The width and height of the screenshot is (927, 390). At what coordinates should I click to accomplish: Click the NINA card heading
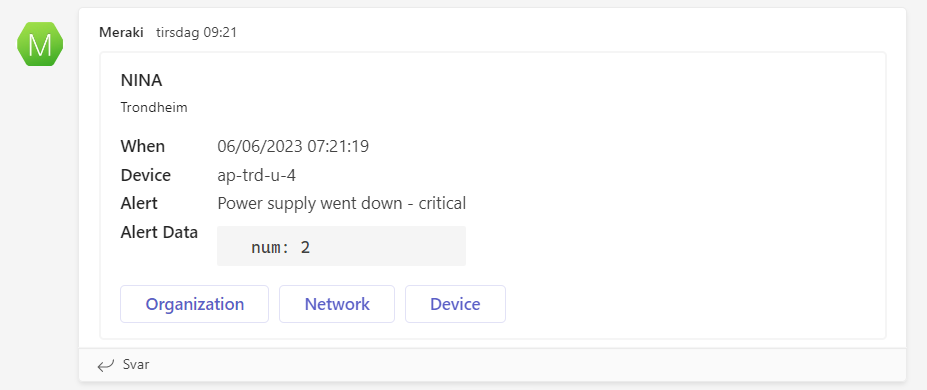(x=141, y=80)
